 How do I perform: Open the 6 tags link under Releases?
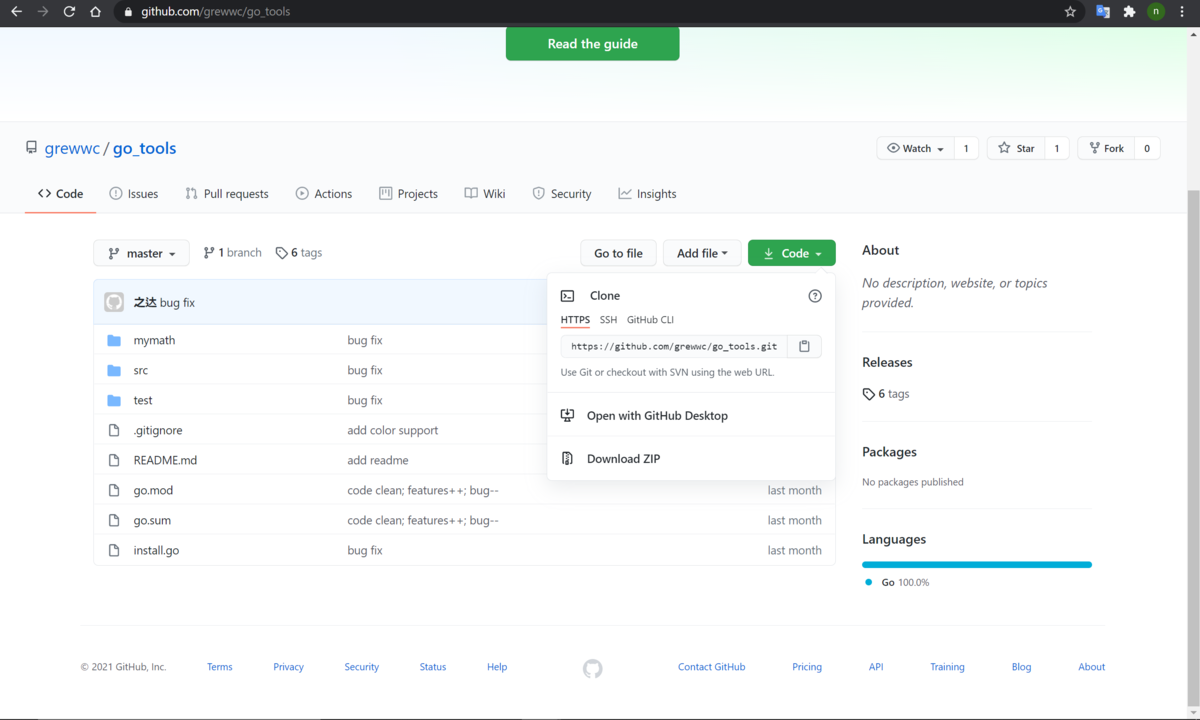coord(886,394)
